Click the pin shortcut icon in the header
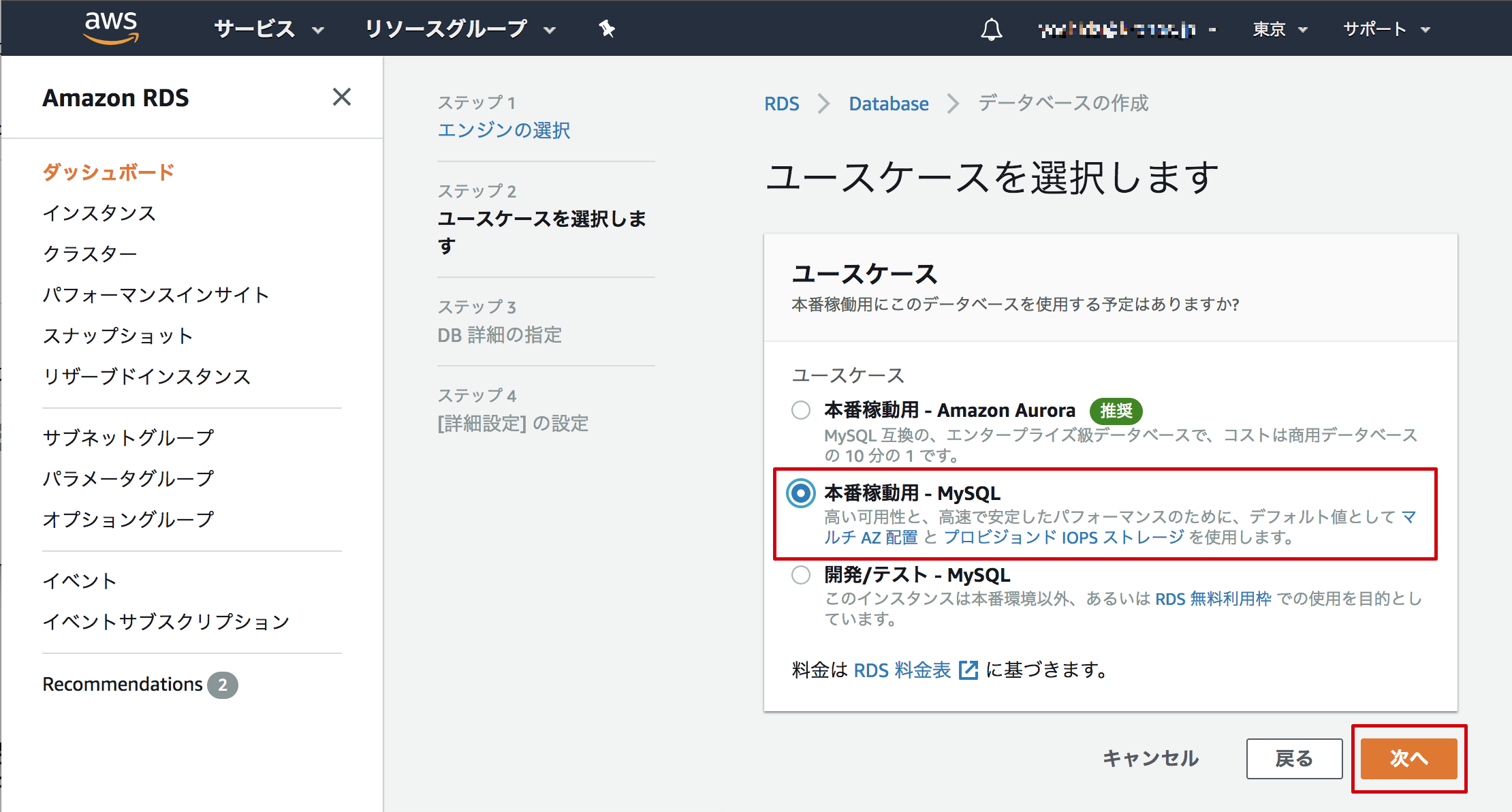The image size is (1512, 812). [606, 29]
